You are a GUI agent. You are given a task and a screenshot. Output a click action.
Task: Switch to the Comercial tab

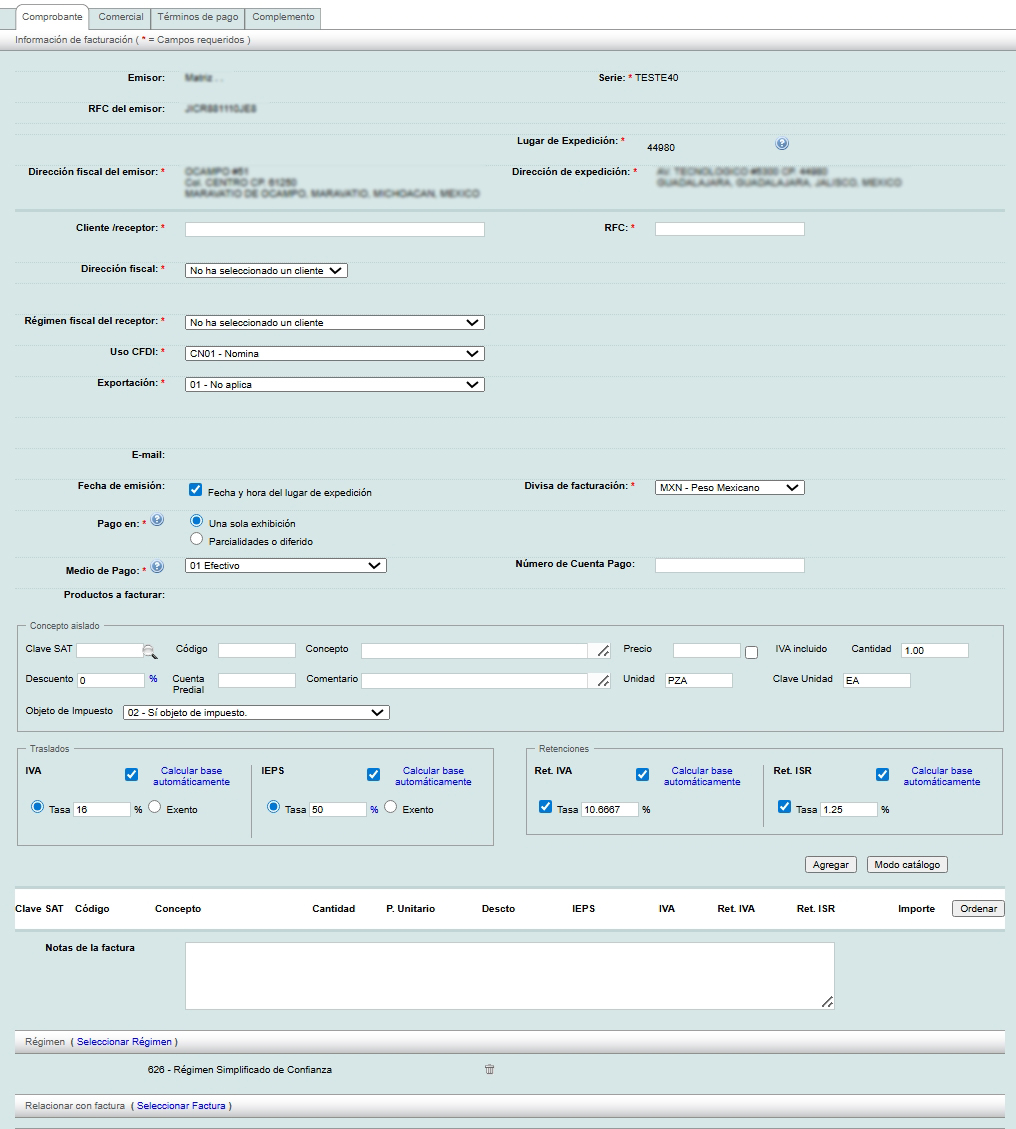click(x=120, y=17)
